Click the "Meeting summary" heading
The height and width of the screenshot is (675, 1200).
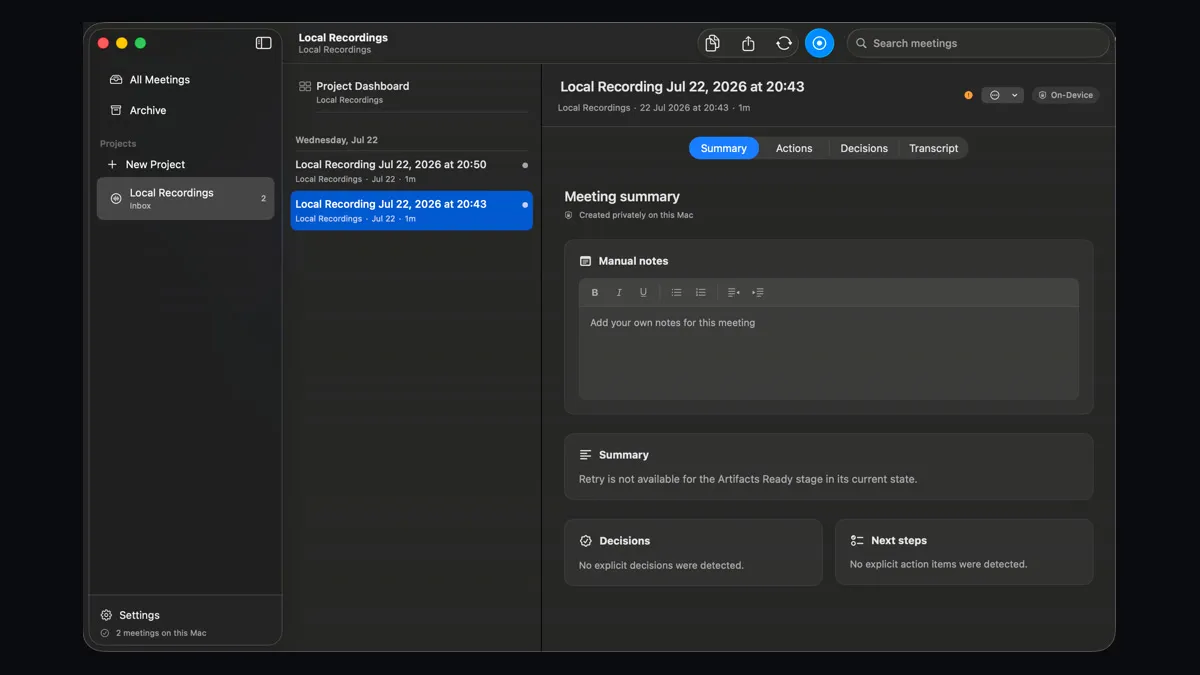coord(622,197)
